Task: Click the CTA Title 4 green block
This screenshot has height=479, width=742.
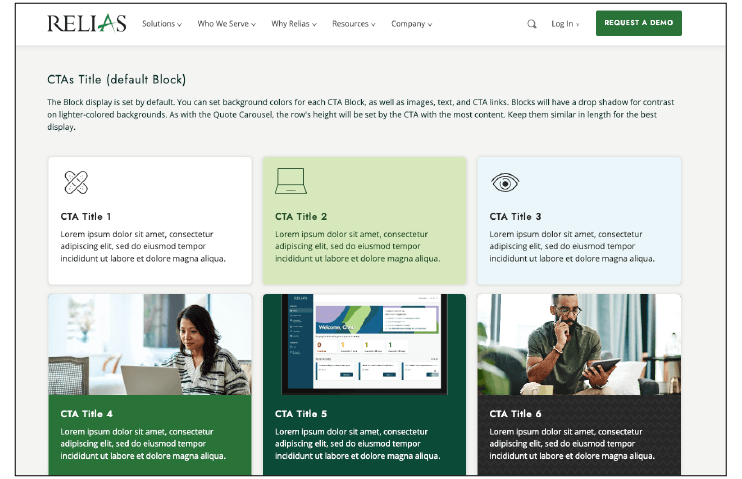Action: click(x=150, y=436)
